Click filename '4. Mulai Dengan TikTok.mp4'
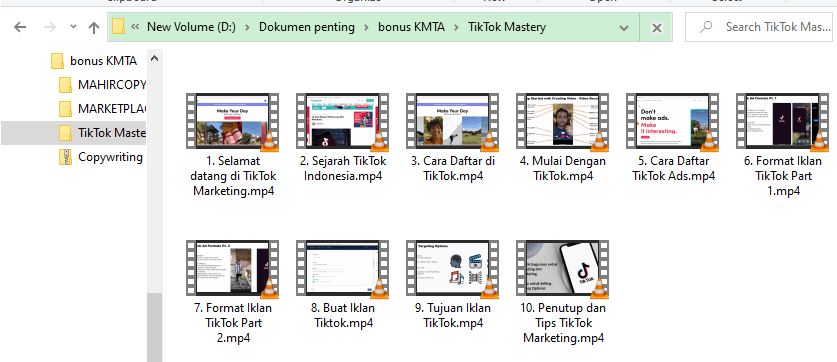Viewport: 837px width, 362px height. [x=563, y=169]
